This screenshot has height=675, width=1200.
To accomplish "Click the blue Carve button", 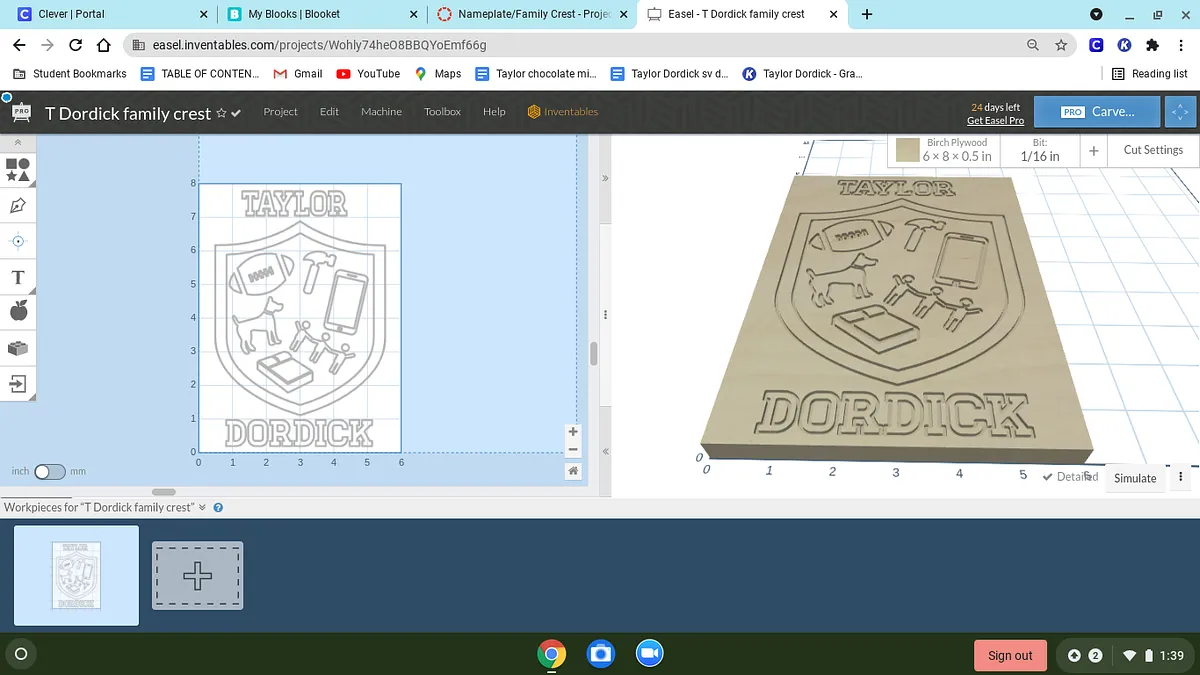I will (1097, 112).
